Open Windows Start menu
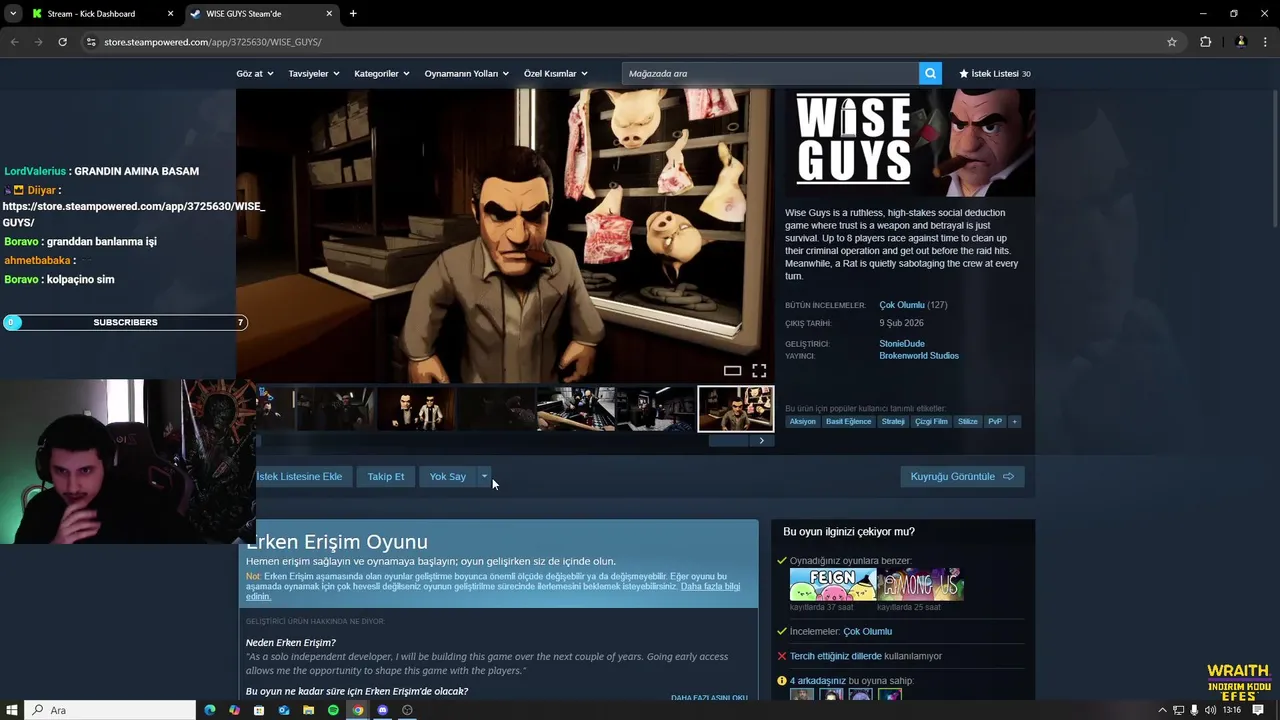The width and height of the screenshot is (1280, 720). [x=13, y=710]
